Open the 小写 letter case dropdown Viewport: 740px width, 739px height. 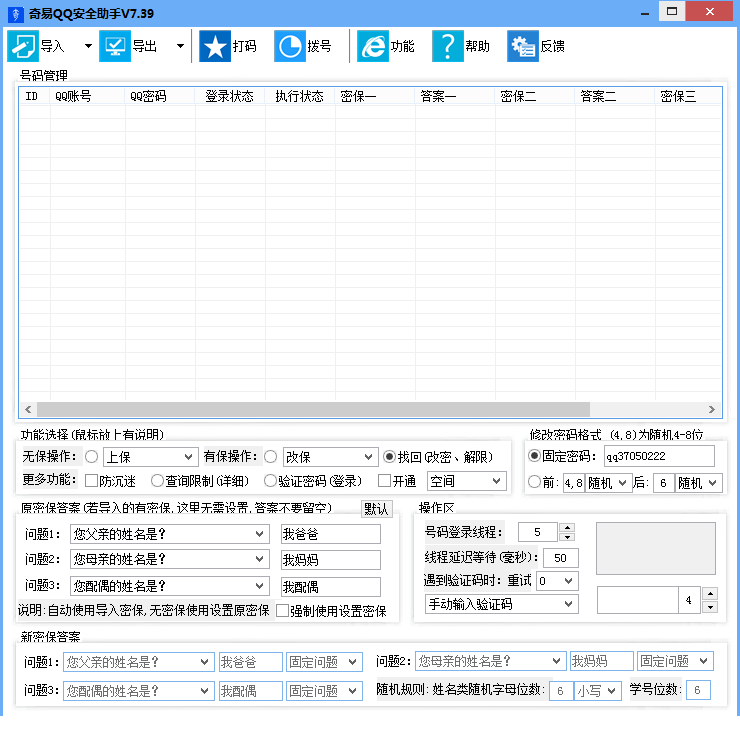click(597, 691)
